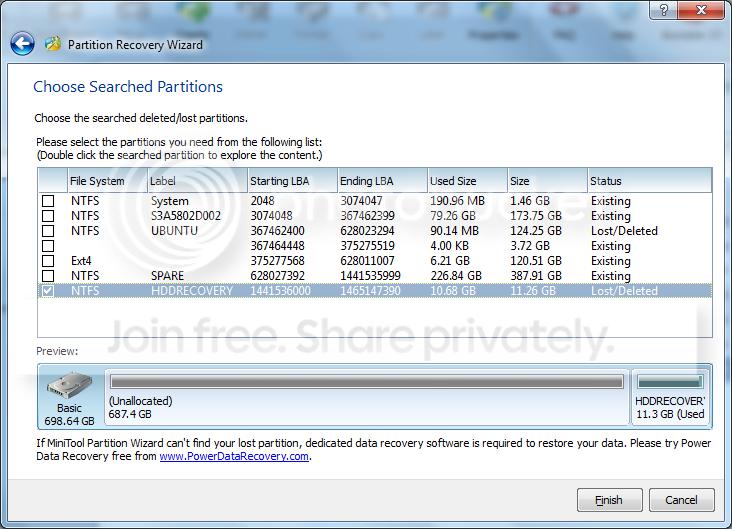Sort by Starting LBA column header
732x529 pixels.
point(292,181)
